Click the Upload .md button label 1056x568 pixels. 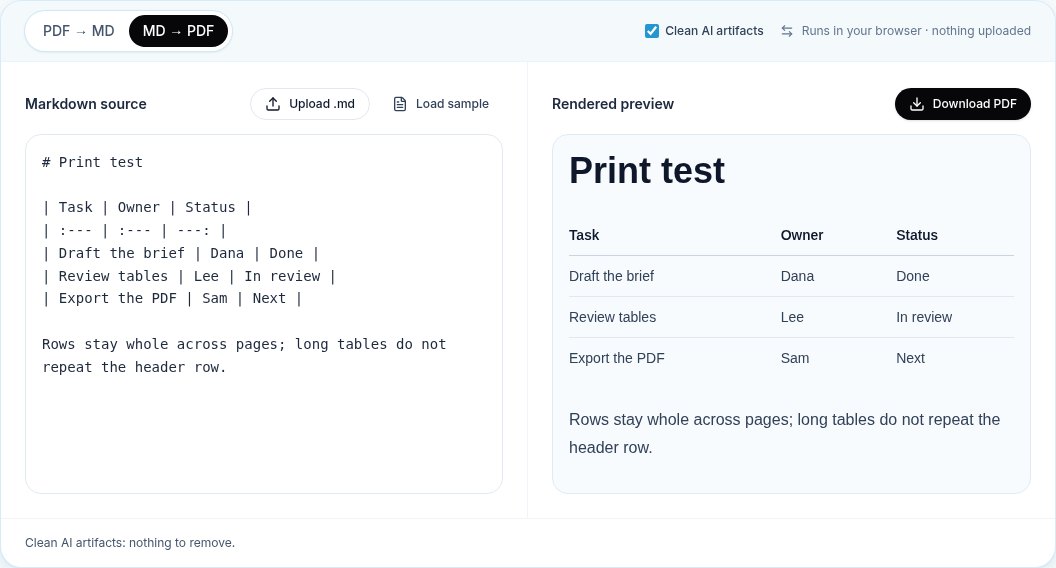click(x=322, y=104)
